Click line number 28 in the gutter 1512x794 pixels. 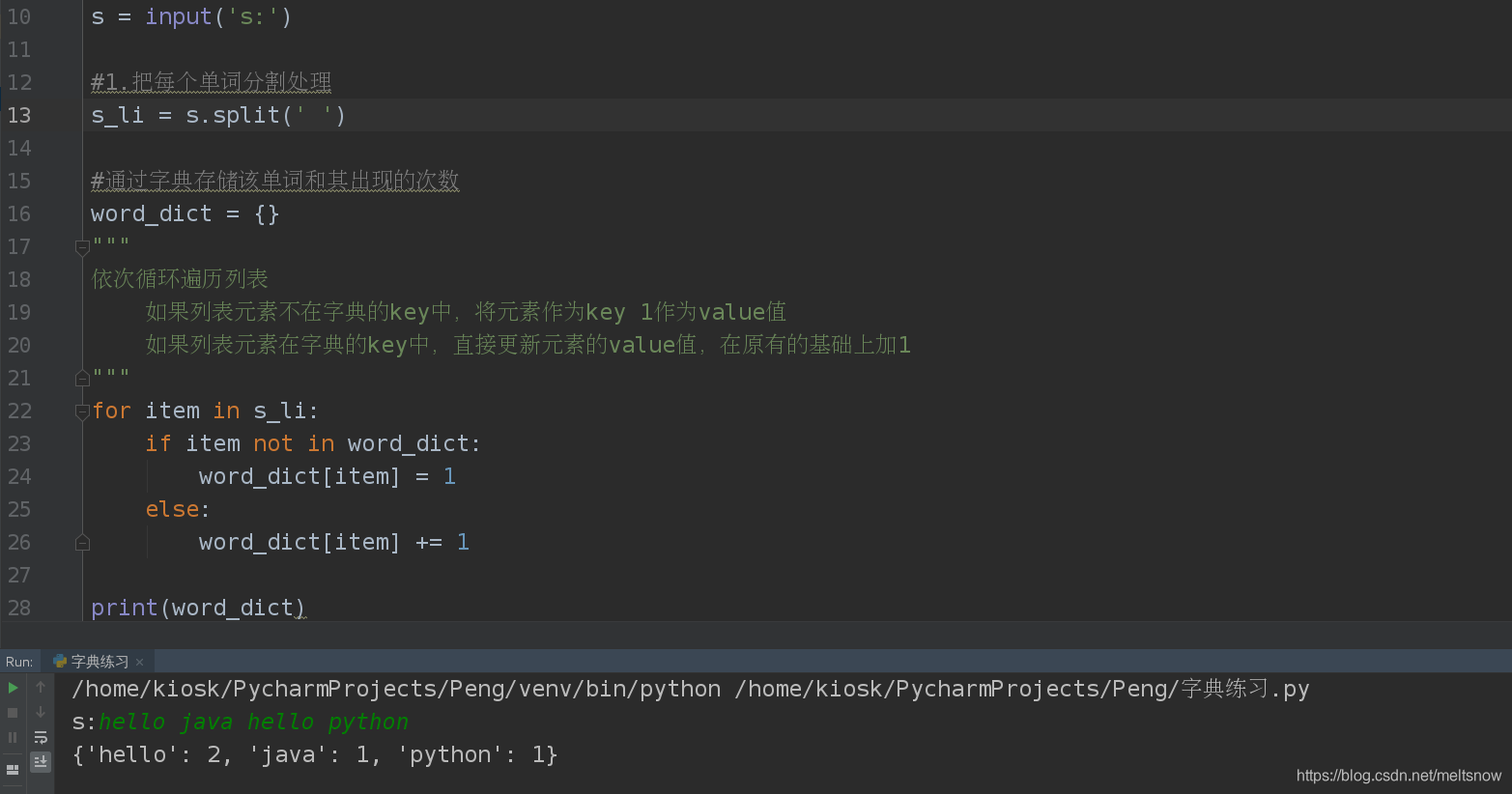(19, 608)
